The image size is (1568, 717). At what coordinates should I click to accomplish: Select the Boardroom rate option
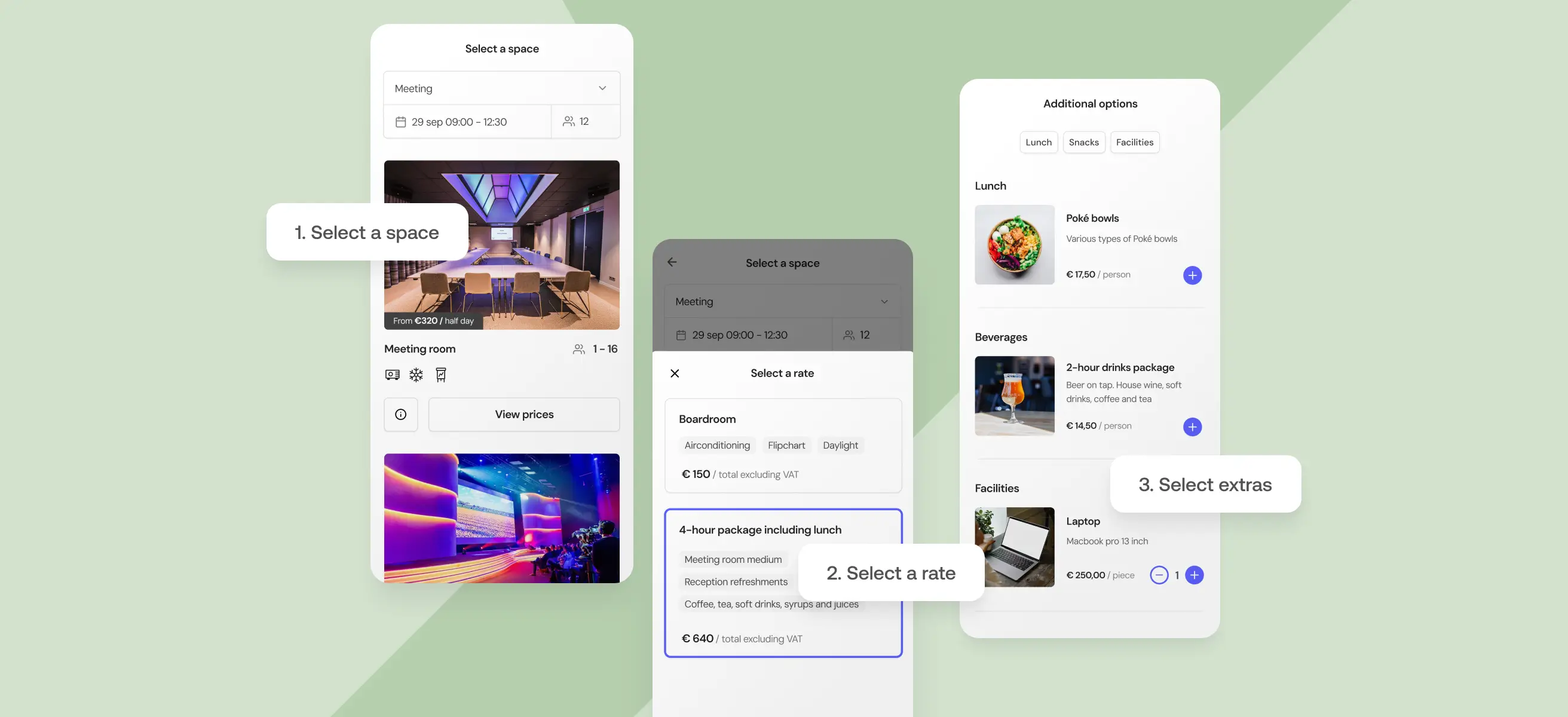pos(783,446)
